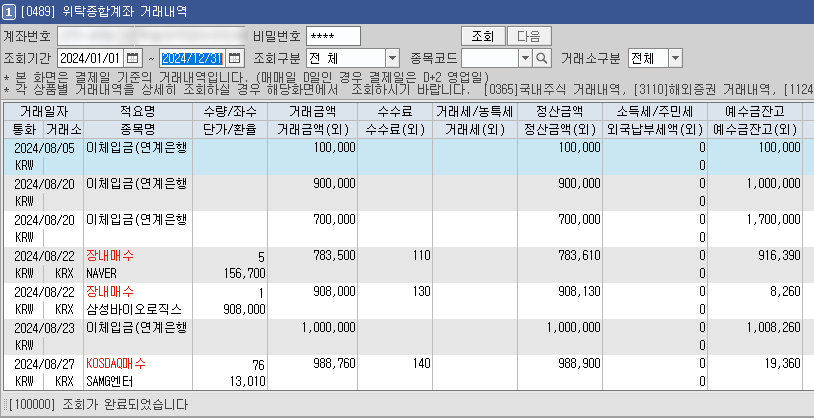Click the 적요명 column header
This screenshot has height=418, width=814.
pos(138,111)
